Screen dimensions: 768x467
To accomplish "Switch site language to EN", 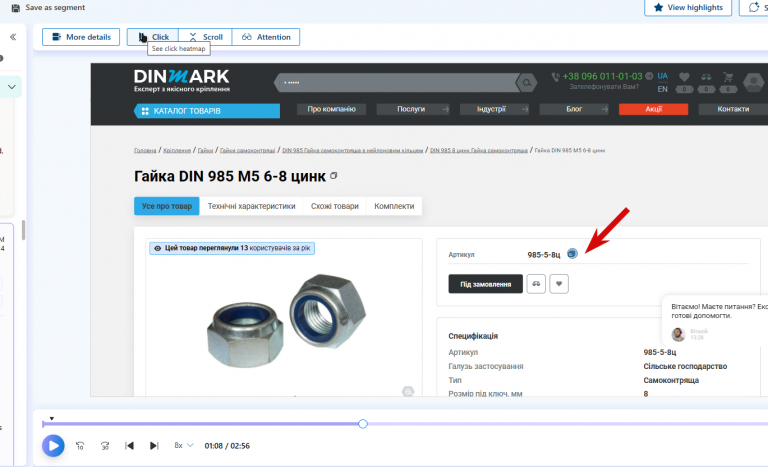I will click(662, 89).
